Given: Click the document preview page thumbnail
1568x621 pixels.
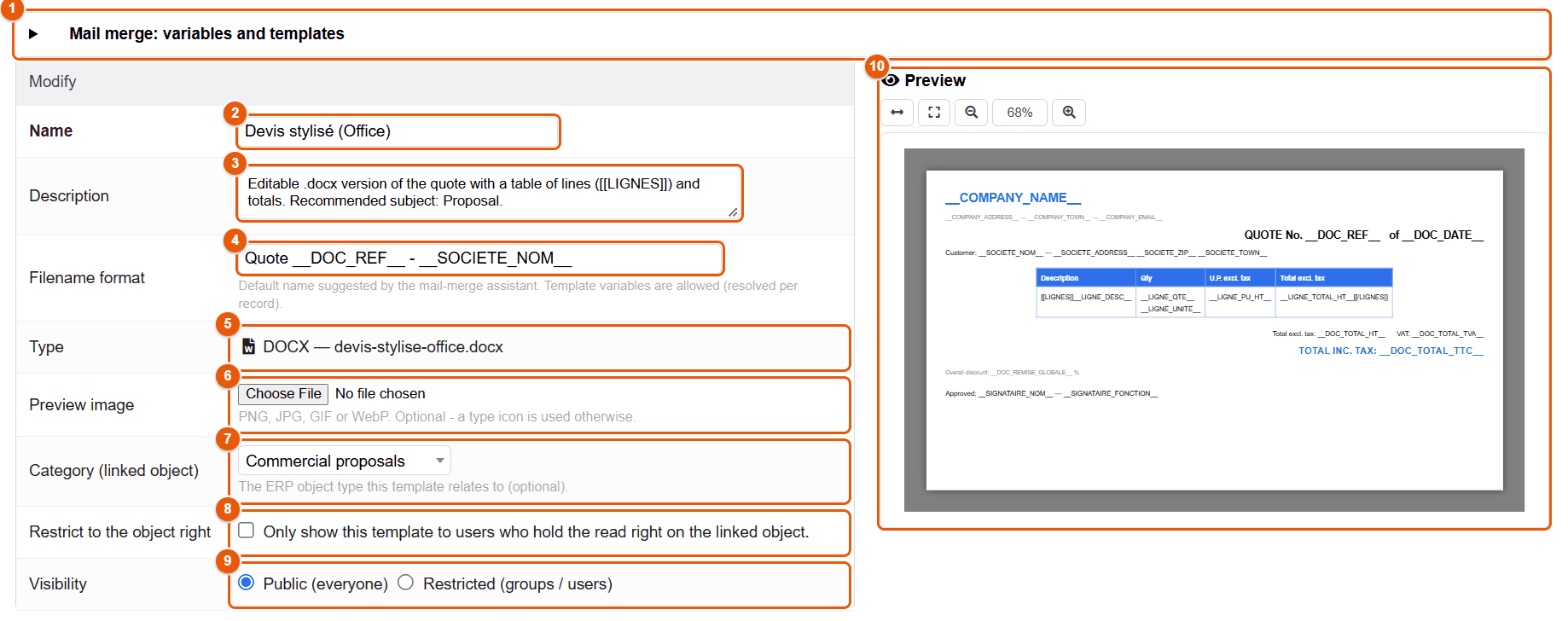Looking at the screenshot, I should pos(1214,330).
